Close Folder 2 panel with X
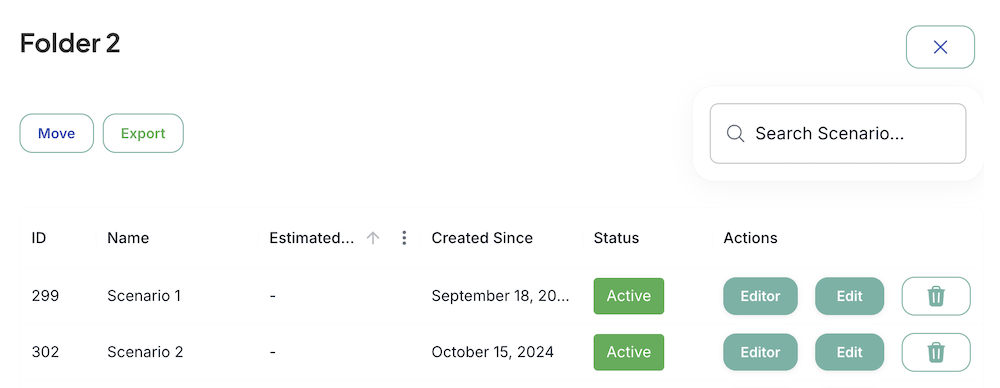This screenshot has height=388, width=1000. click(940, 47)
